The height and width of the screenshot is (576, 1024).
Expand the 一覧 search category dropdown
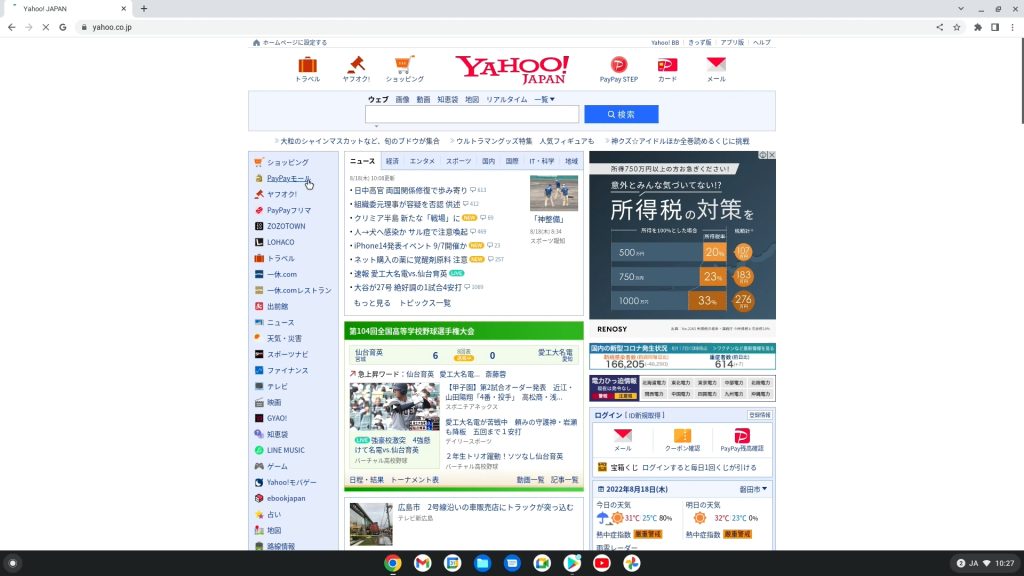pyautogui.click(x=544, y=99)
